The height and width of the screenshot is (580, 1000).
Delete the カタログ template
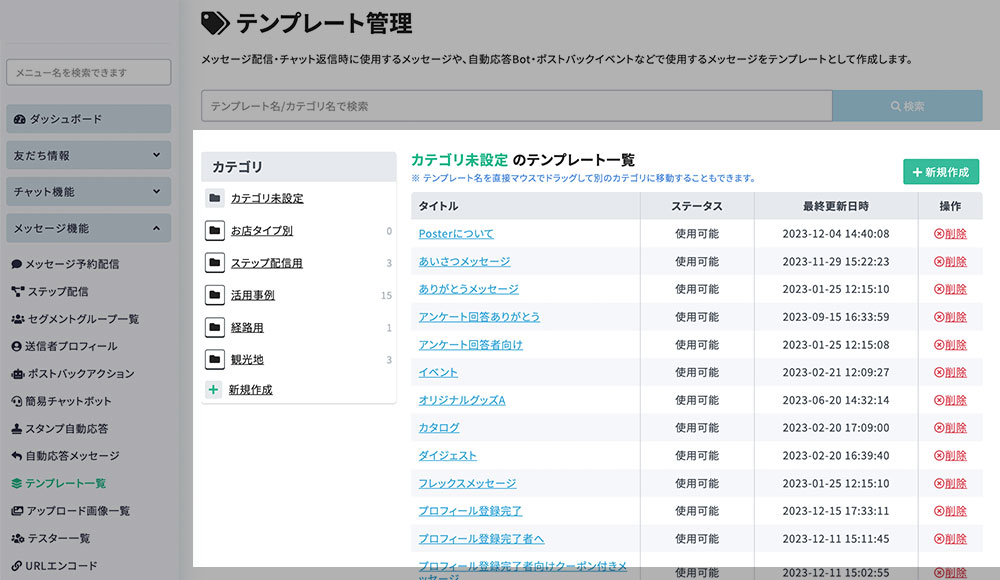coord(950,428)
